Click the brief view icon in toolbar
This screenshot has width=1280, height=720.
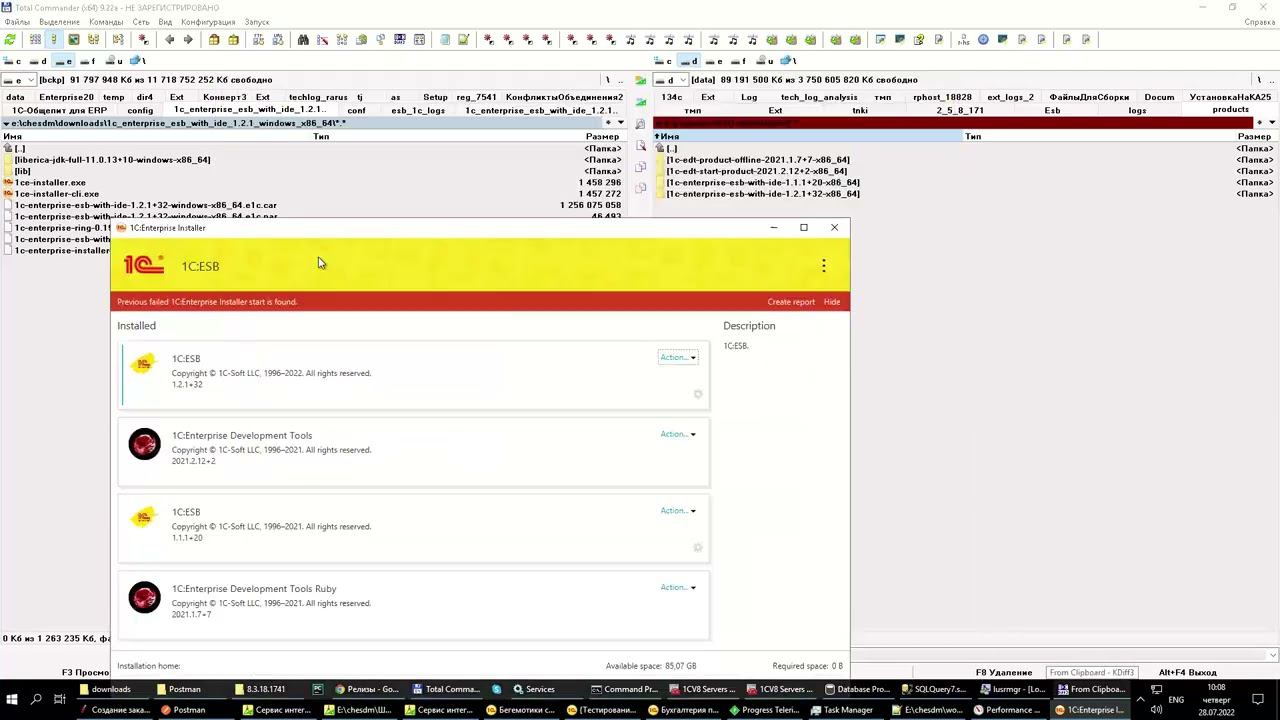coord(35,40)
